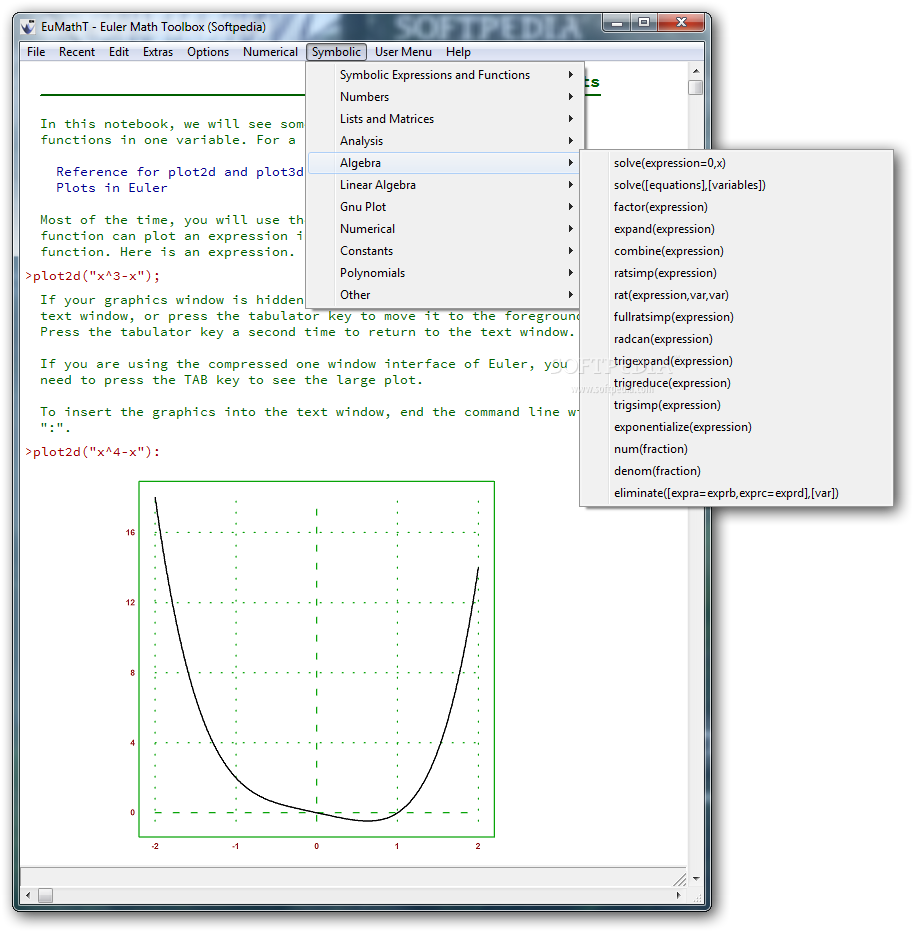Expand the Lists and Matrices submenu
This screenshot has height=932, width=914.
coord(445,119)
